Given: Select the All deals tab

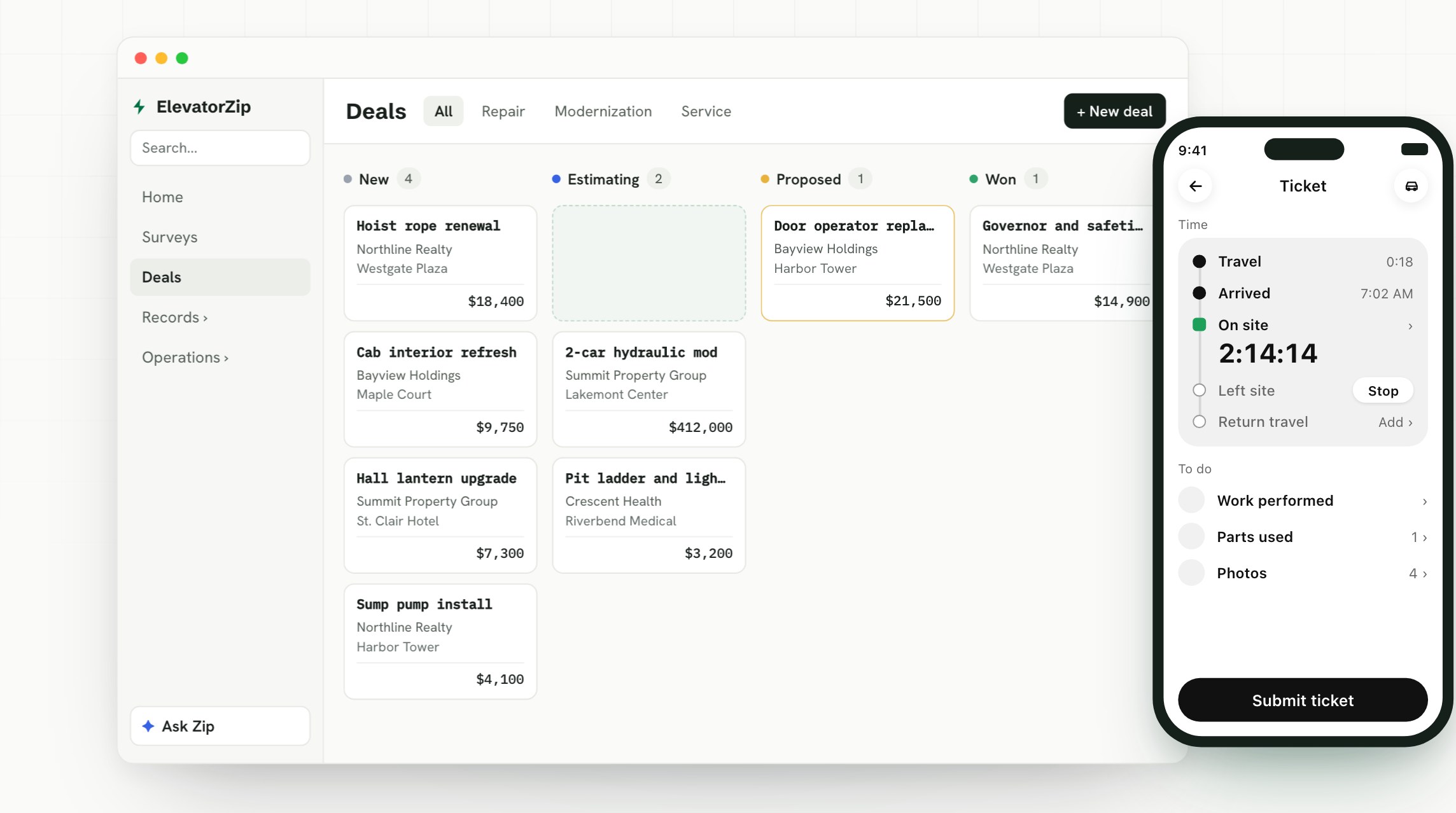Looking at the screenshot, I should click(x=444, y=111).
